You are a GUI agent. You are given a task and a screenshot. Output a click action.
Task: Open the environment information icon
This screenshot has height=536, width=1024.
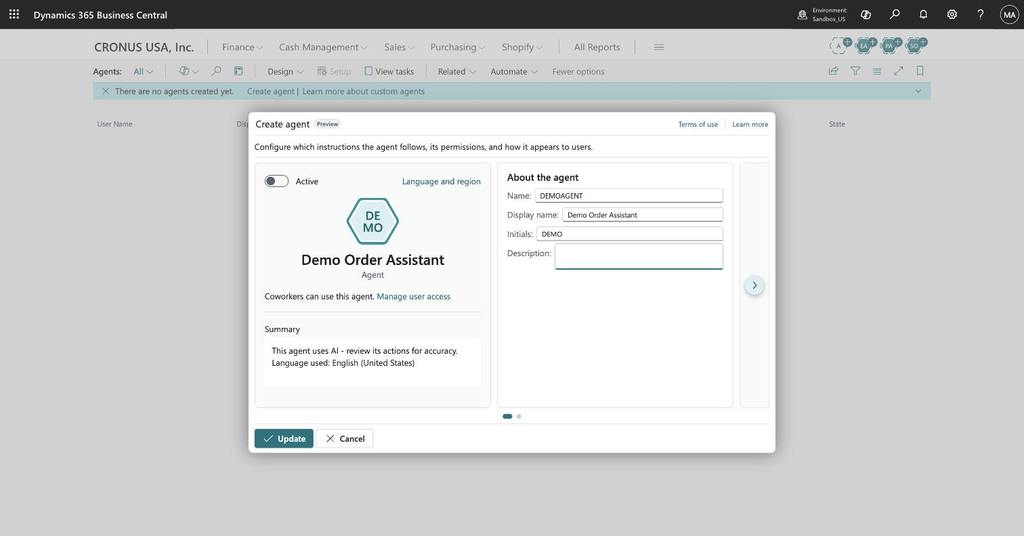pos(802,14)
